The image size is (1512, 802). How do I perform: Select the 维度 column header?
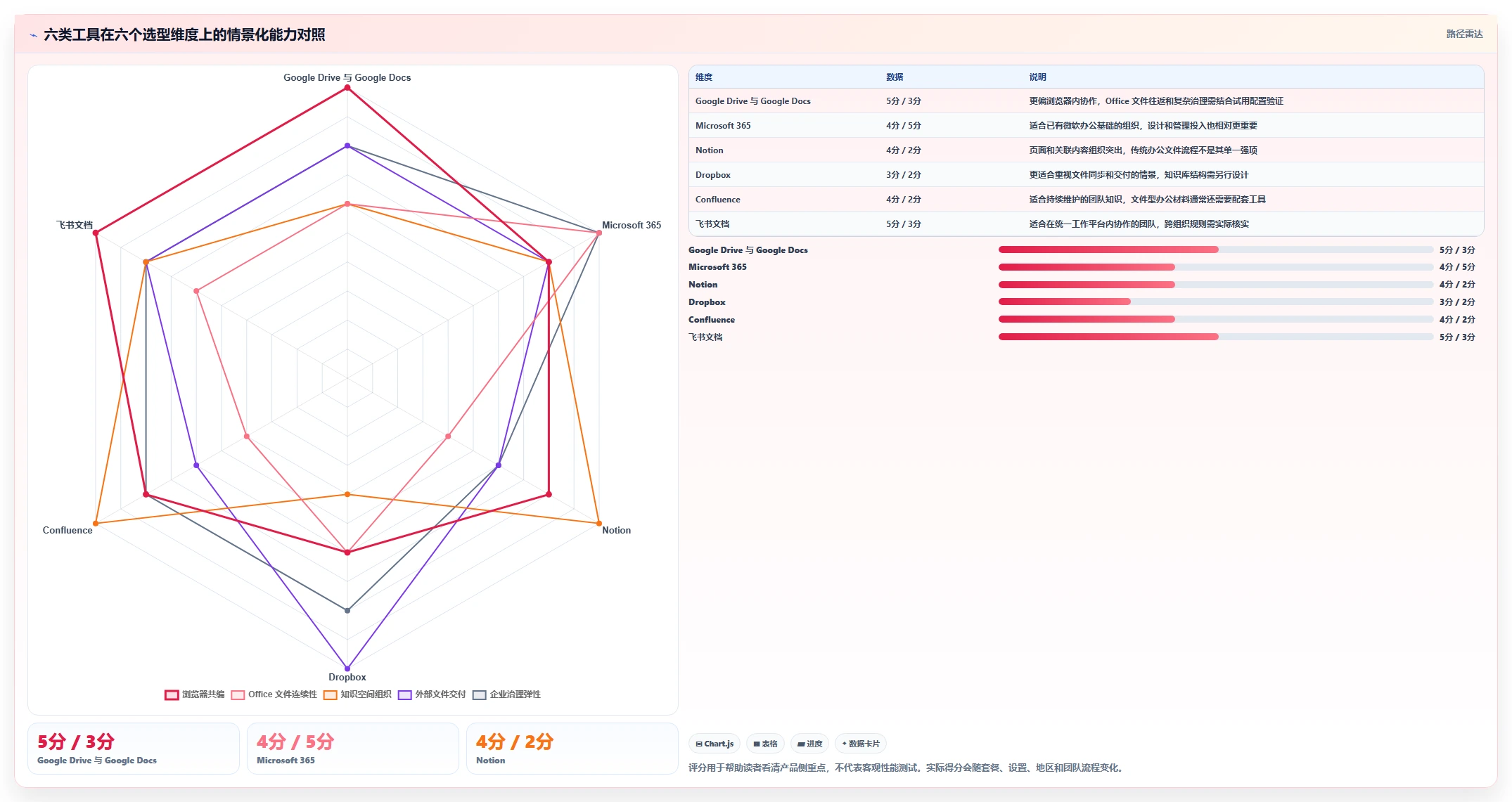click(704, 77)
